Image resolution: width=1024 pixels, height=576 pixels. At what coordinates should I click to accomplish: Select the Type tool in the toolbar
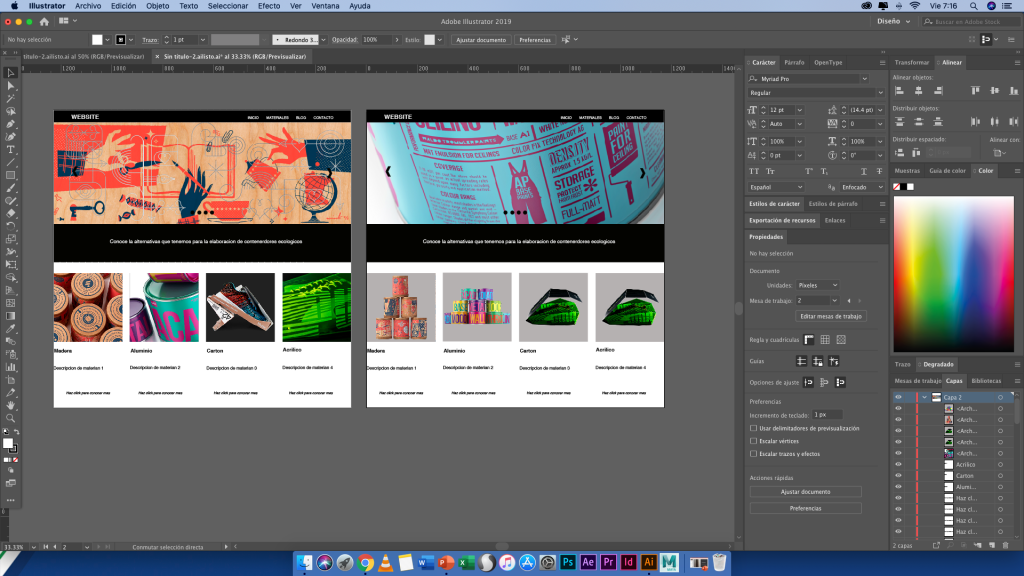[11, 149]
